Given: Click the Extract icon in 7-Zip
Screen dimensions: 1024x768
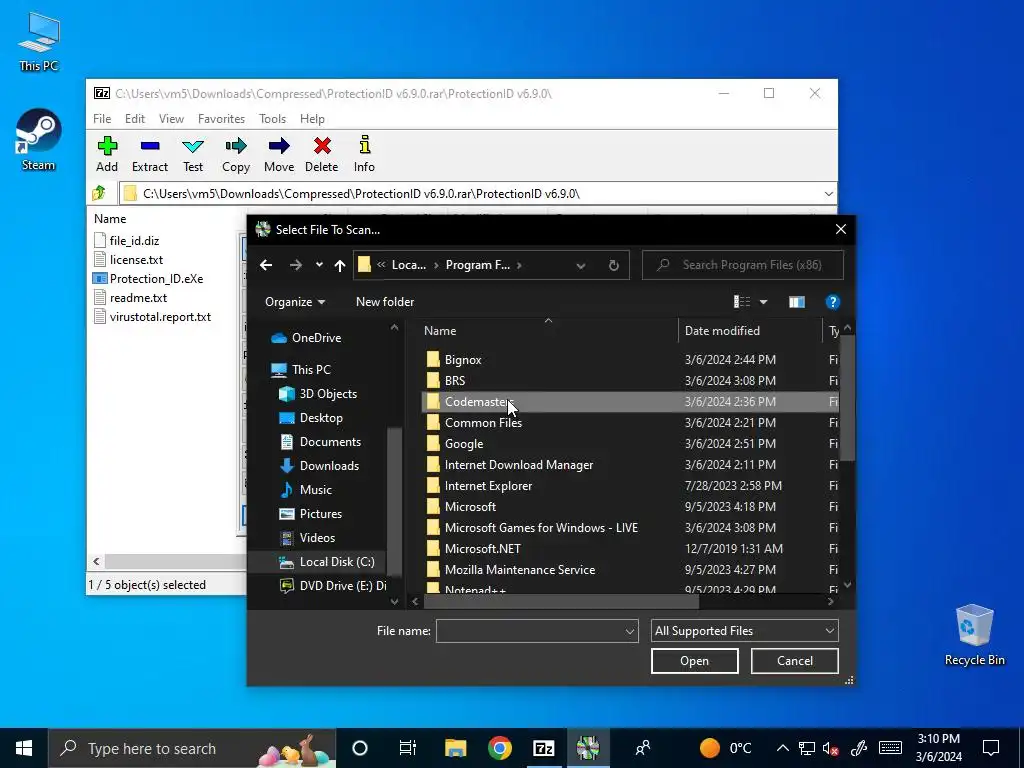Looking at the screenshot, I should tap(150, 154).
